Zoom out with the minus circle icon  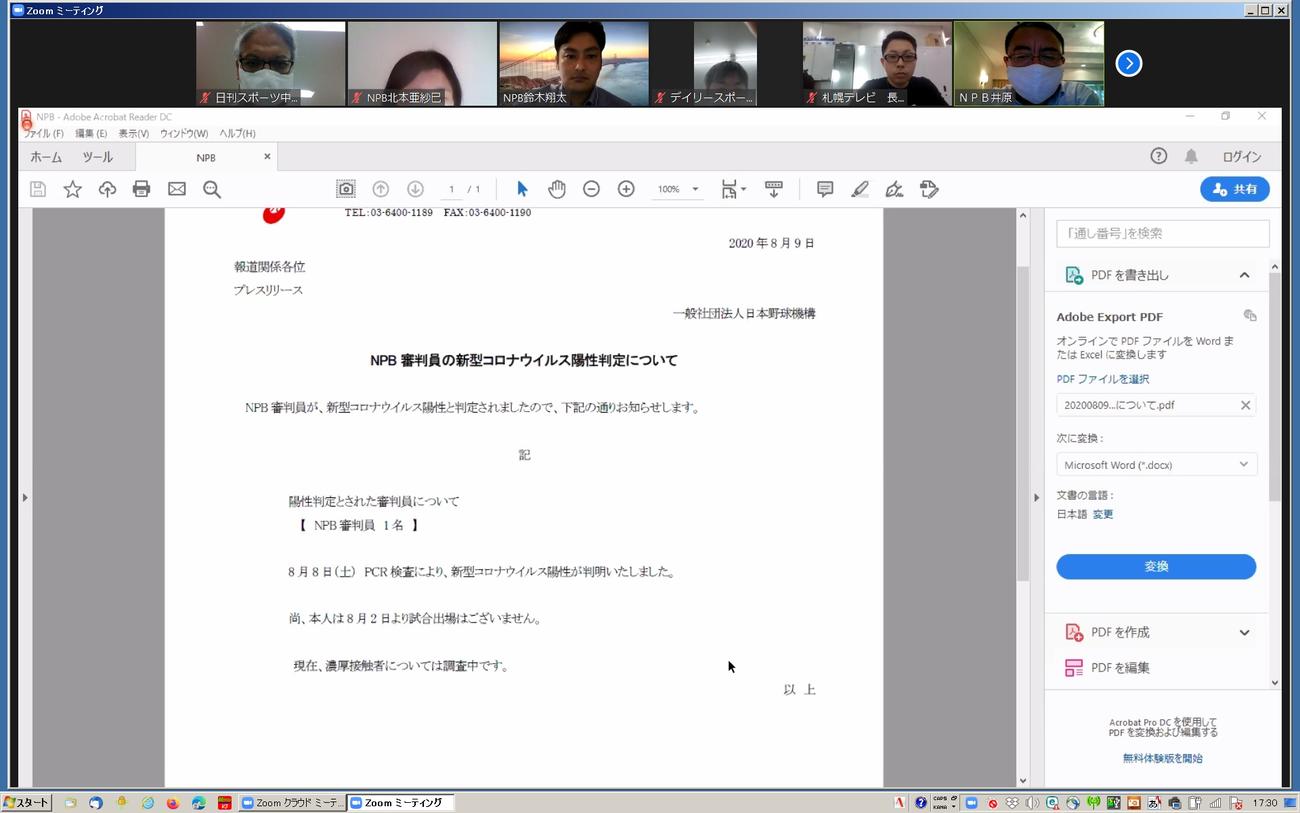coord(591,189)
